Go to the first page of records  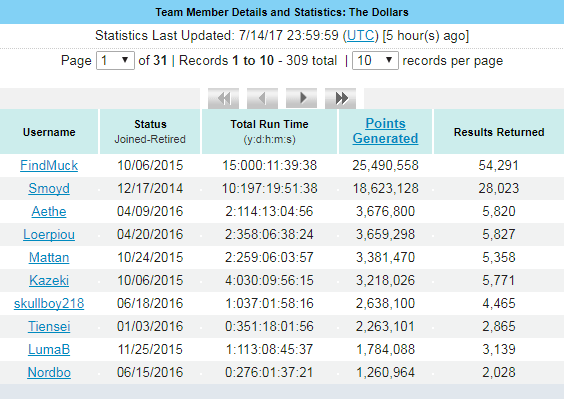point(223,98)
